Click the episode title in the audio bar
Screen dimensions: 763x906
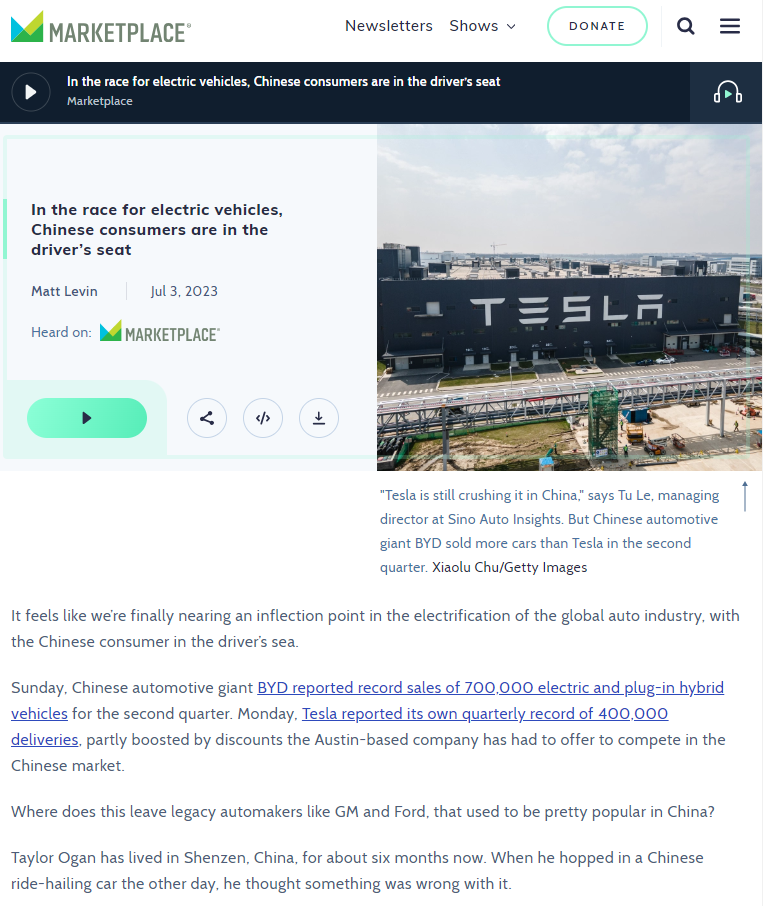[283, 81]
